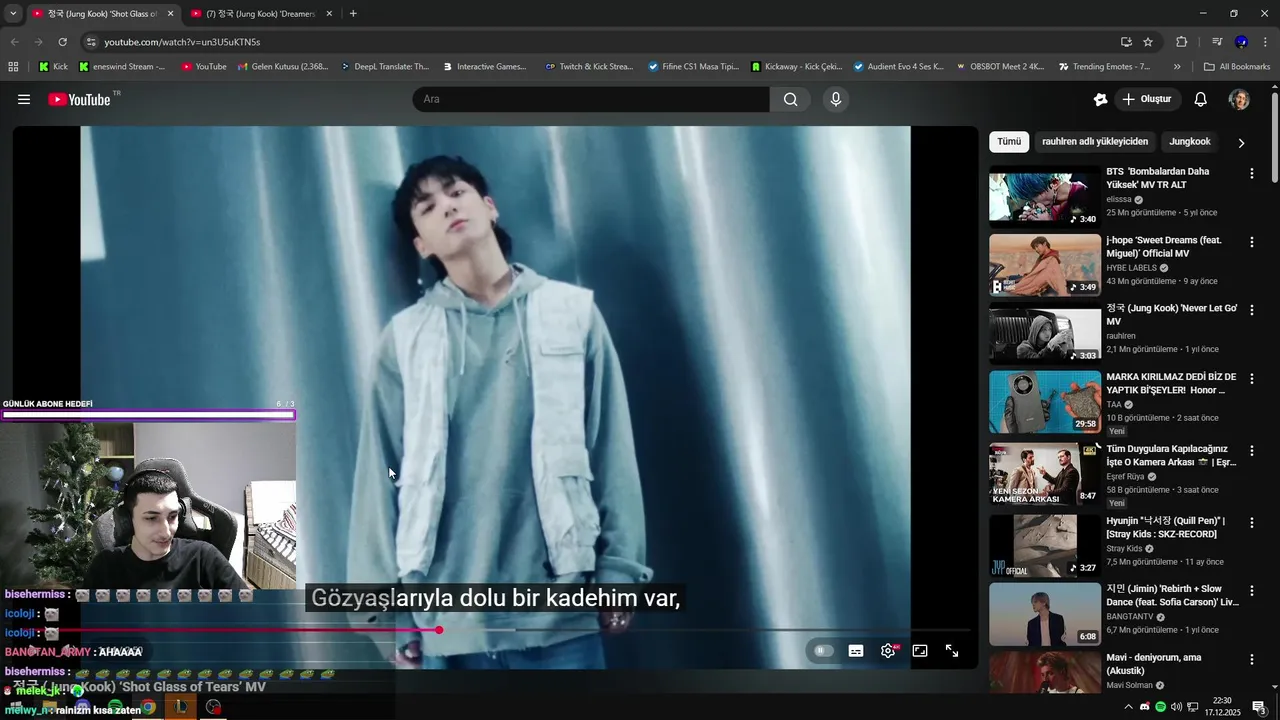Open the YouTube bookmark in bookmarks bar
This screenshot has height=720, width=1280.
click(204, 67)
